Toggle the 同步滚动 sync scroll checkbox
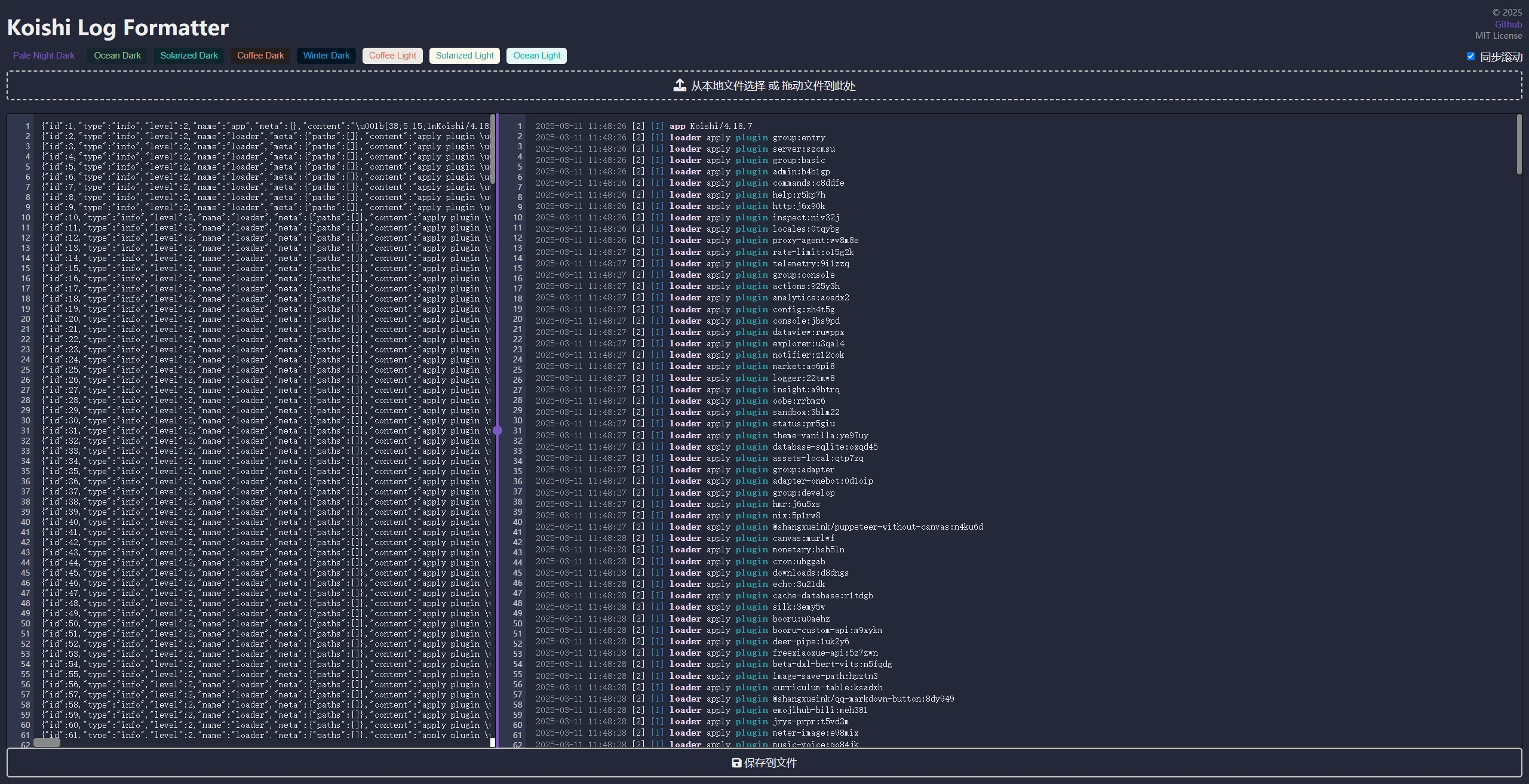The height and width of the screenshot is (784, 1529). [1470, 56]
